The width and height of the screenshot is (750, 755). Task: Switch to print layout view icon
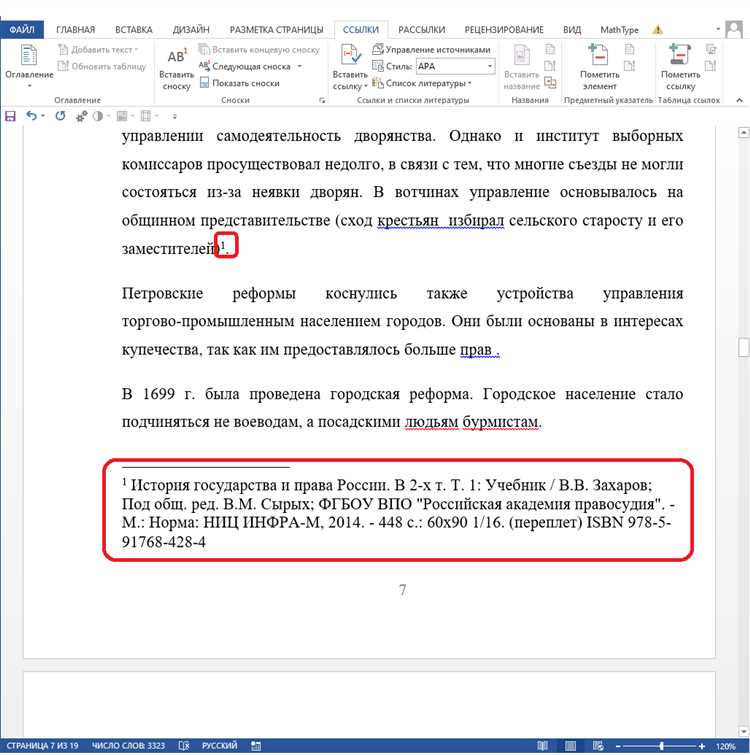click(570, 746)
